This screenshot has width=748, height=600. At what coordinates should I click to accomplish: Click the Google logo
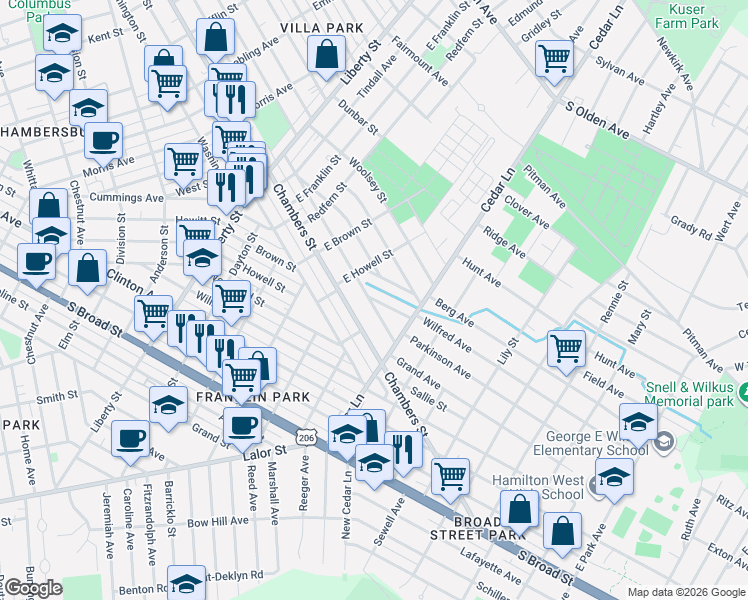33,589
